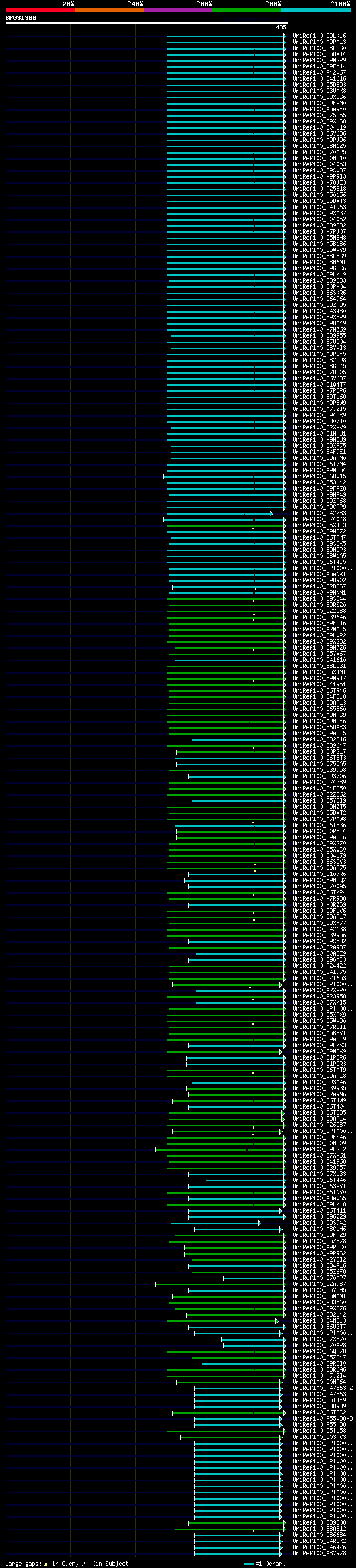Viewport: 356px width, 1568px height.
Task: Select hit label UniRef100_Q866S4
Action: [319, 1535]
